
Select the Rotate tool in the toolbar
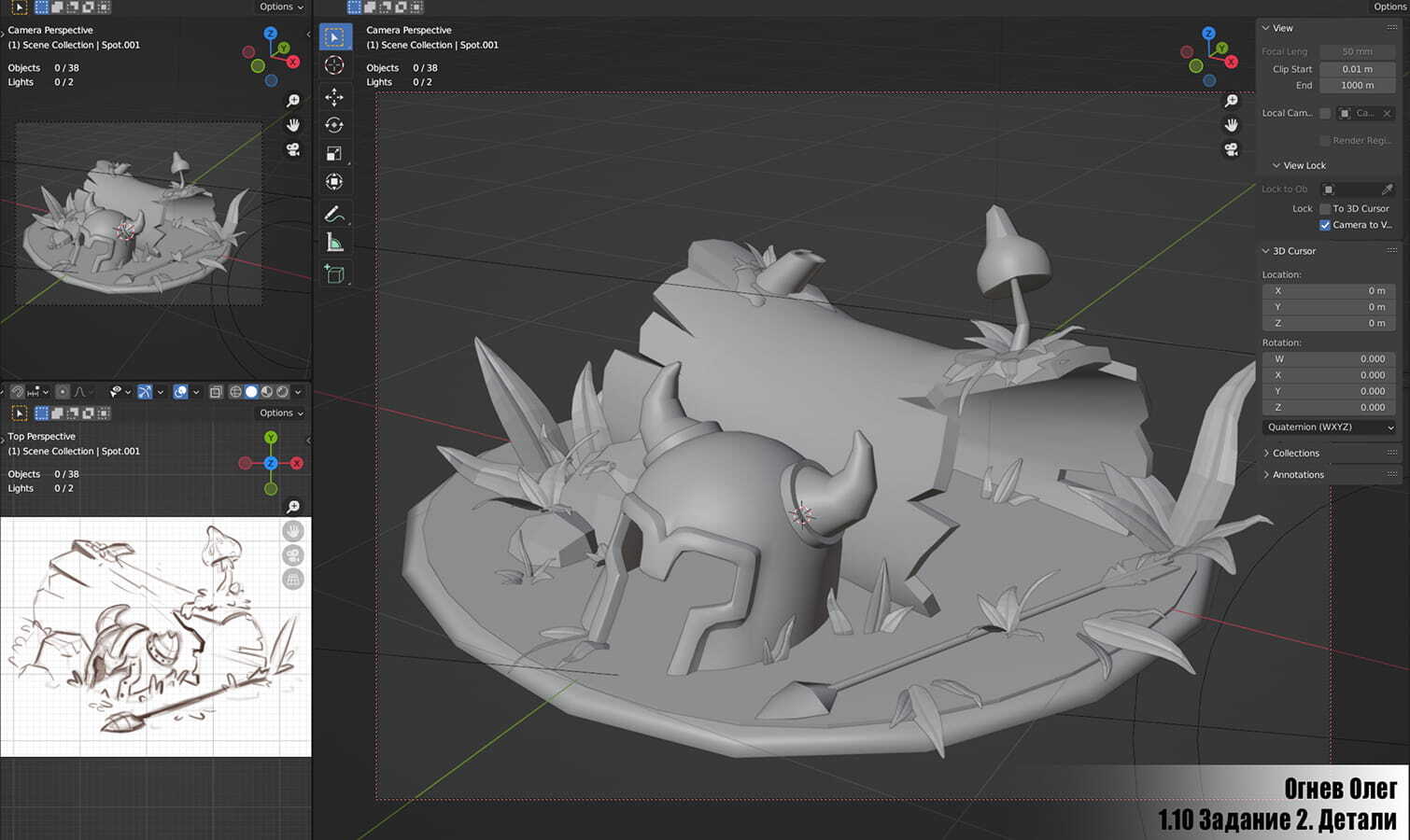pyautogui.click(x=334, y=125)
